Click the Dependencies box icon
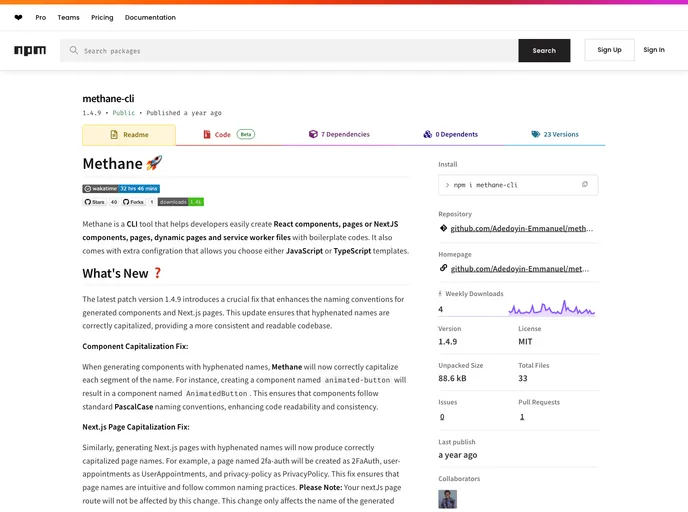 (x=313, y=134)
